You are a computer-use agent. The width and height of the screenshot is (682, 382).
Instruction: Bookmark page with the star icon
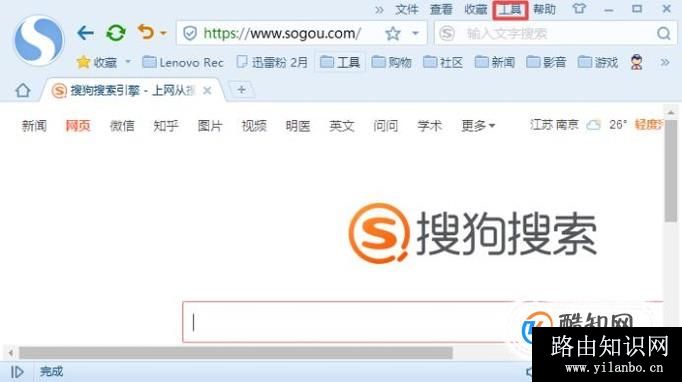coord(393,34)
